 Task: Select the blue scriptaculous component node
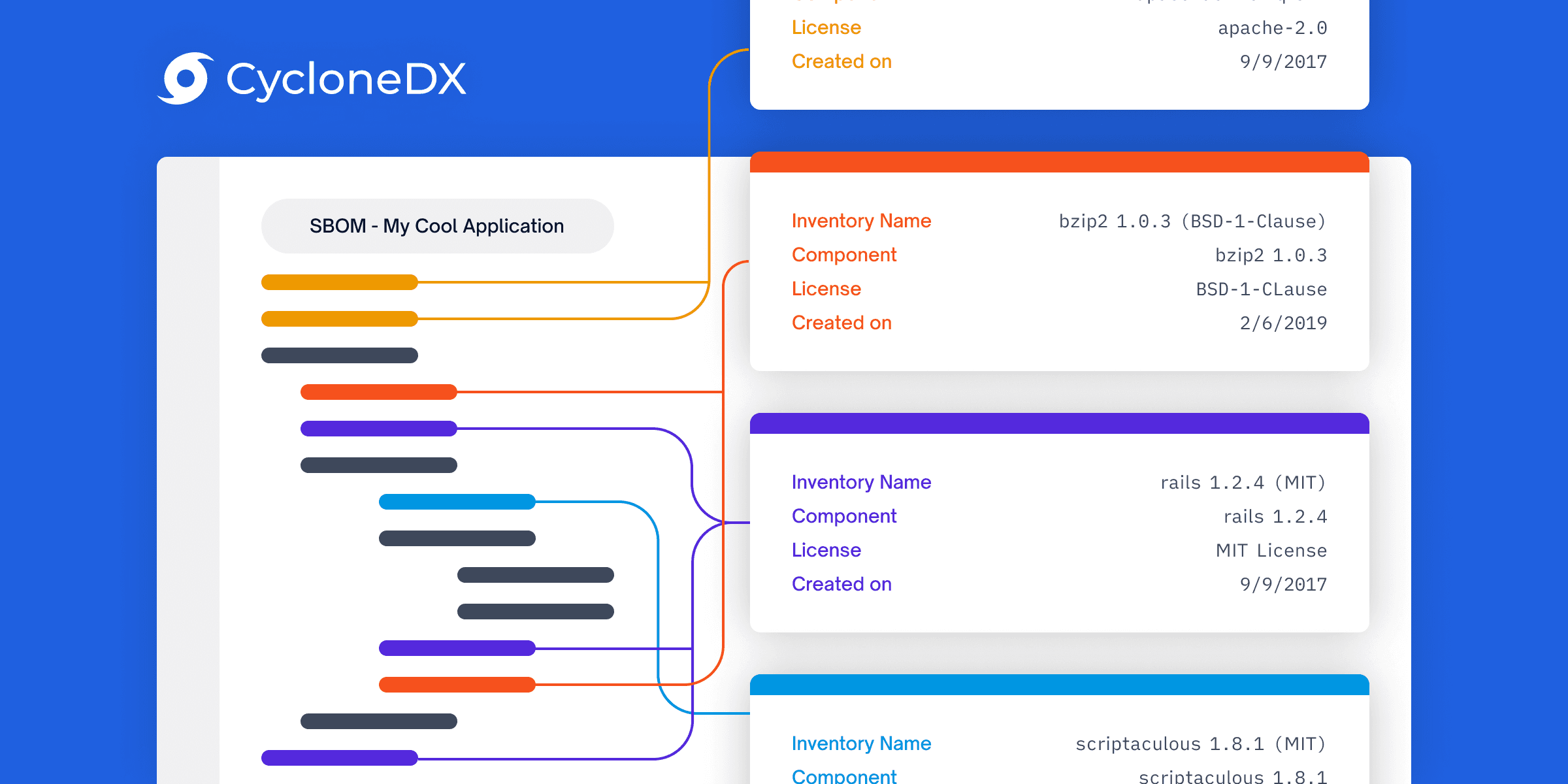tap(456, 501)
